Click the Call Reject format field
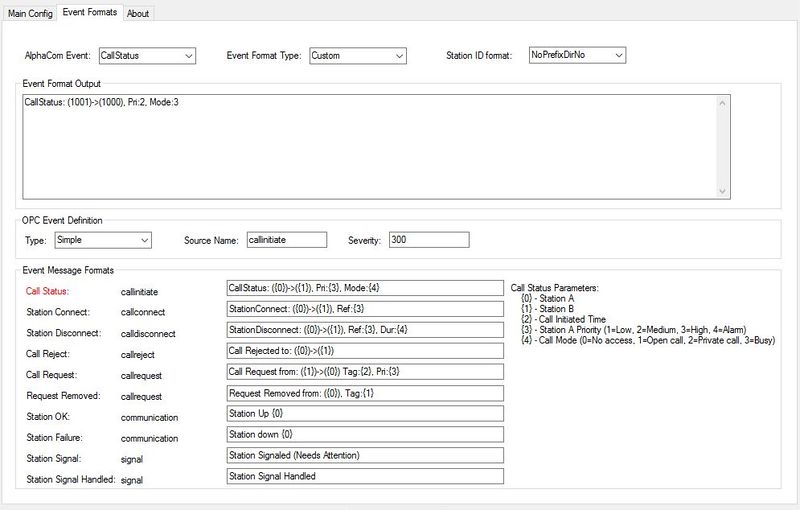This screenshot has width=800, height=510. point(365,351)
